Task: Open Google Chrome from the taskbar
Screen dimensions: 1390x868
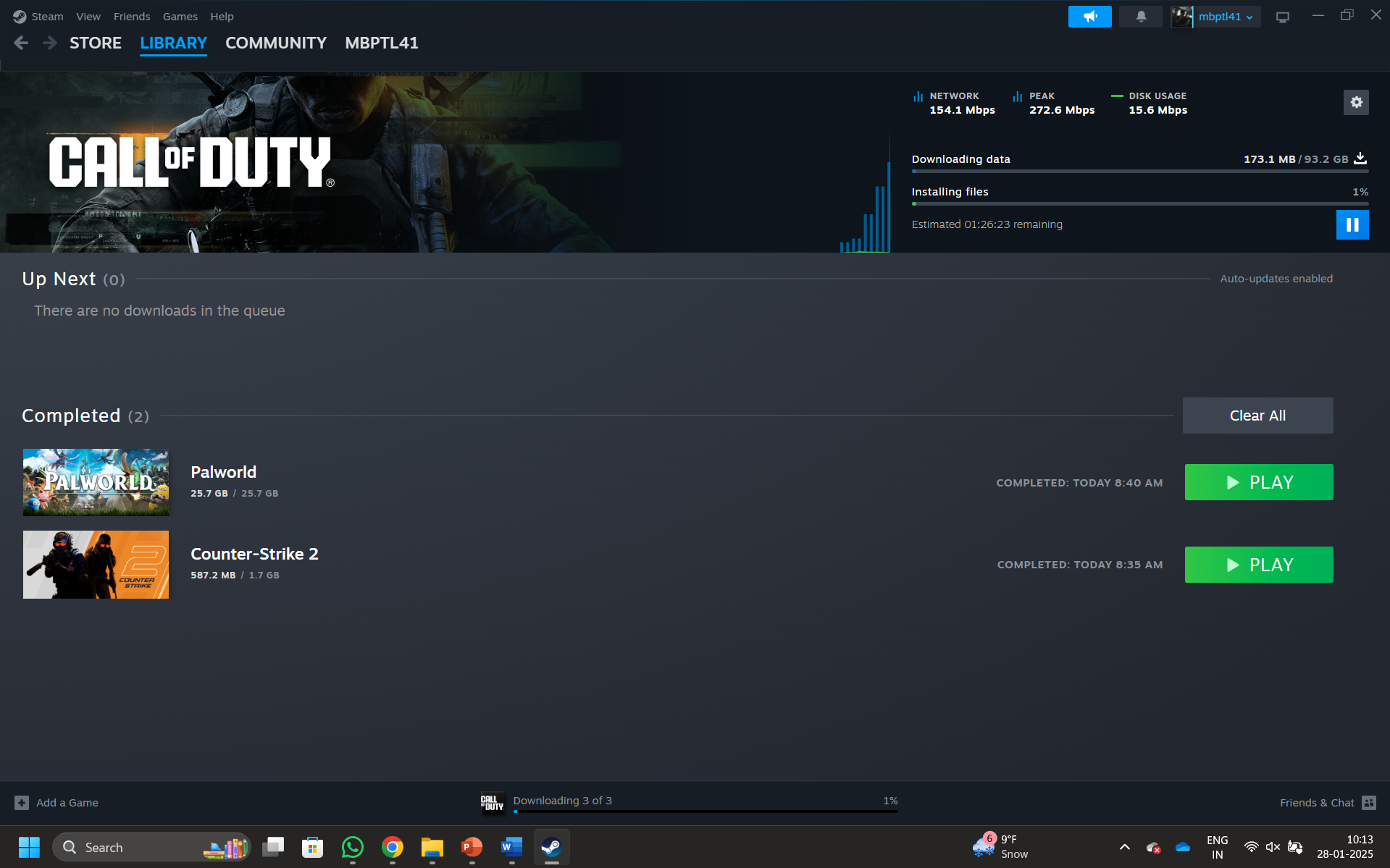Action: point(393,847)
